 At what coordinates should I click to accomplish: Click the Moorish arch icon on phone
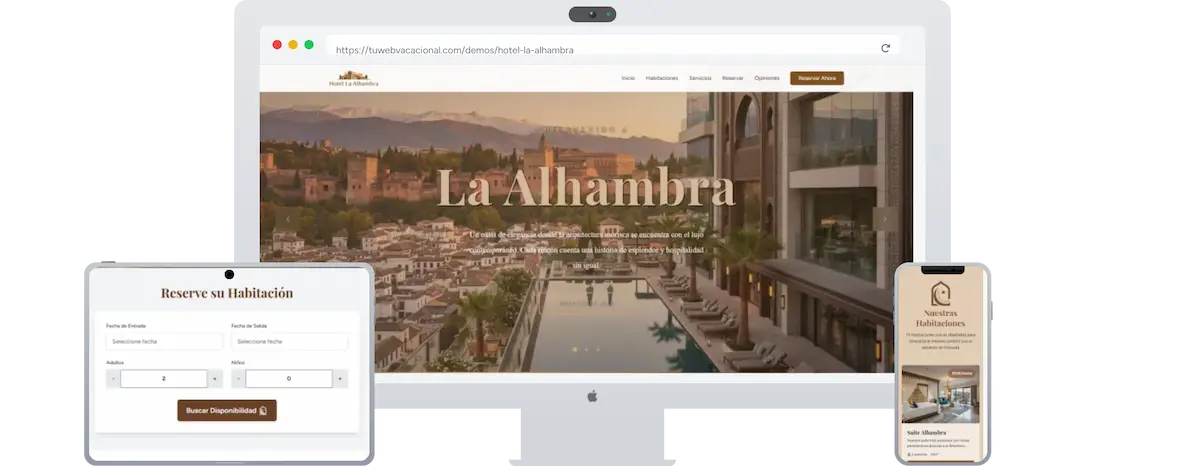[x=940, y=293]
